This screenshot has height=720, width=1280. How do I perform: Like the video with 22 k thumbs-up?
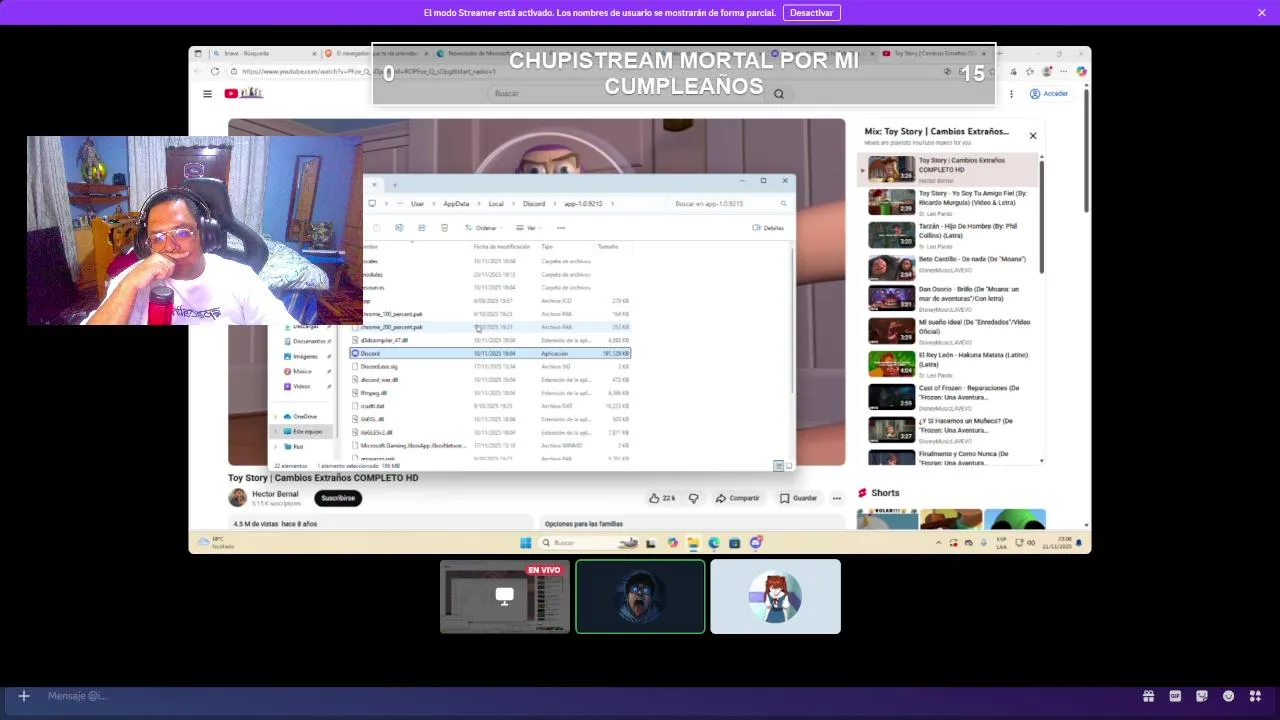point(662,498)
